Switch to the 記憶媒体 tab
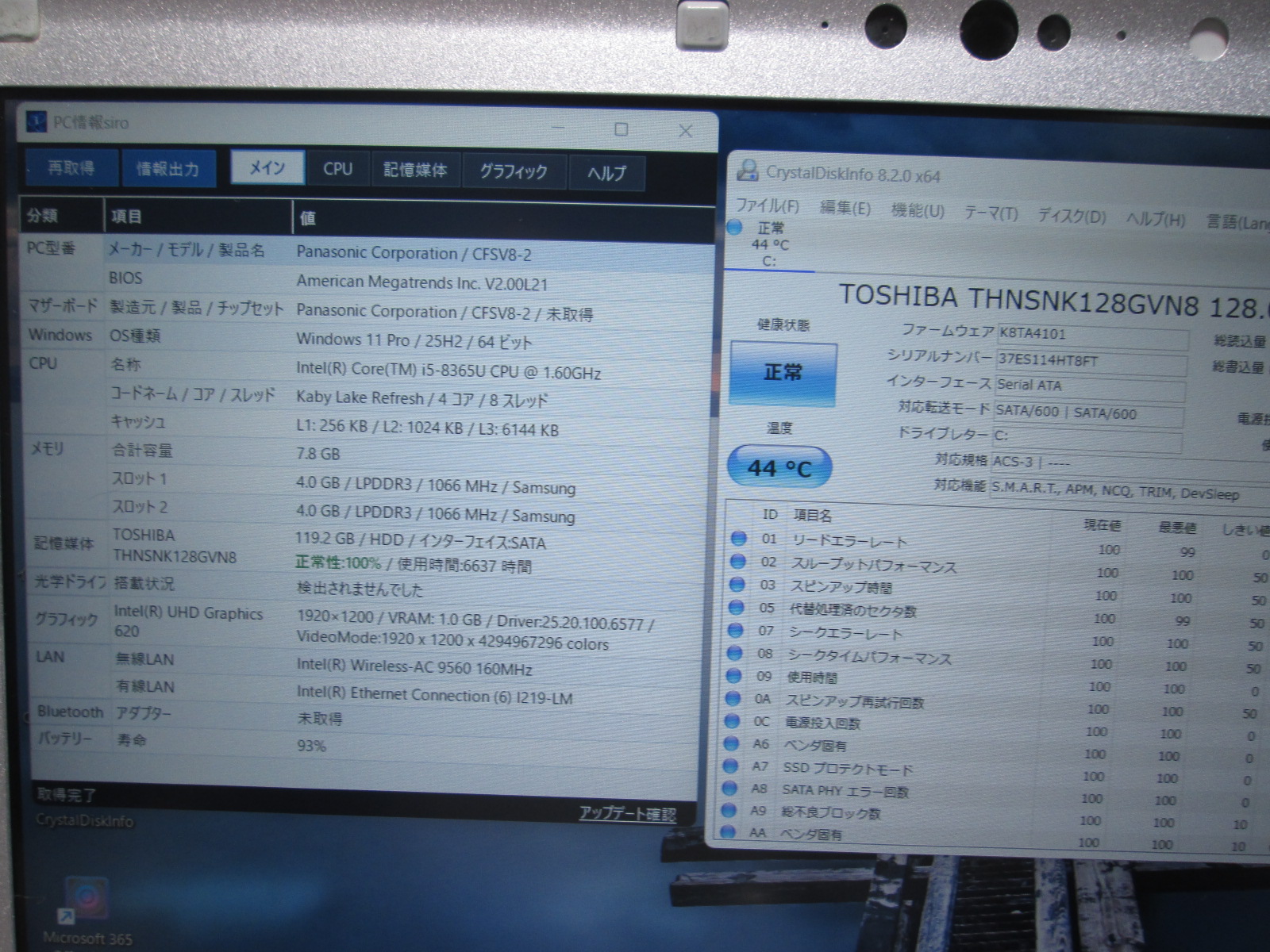The width and height of the screenshot is (1270, 952). 415,171
